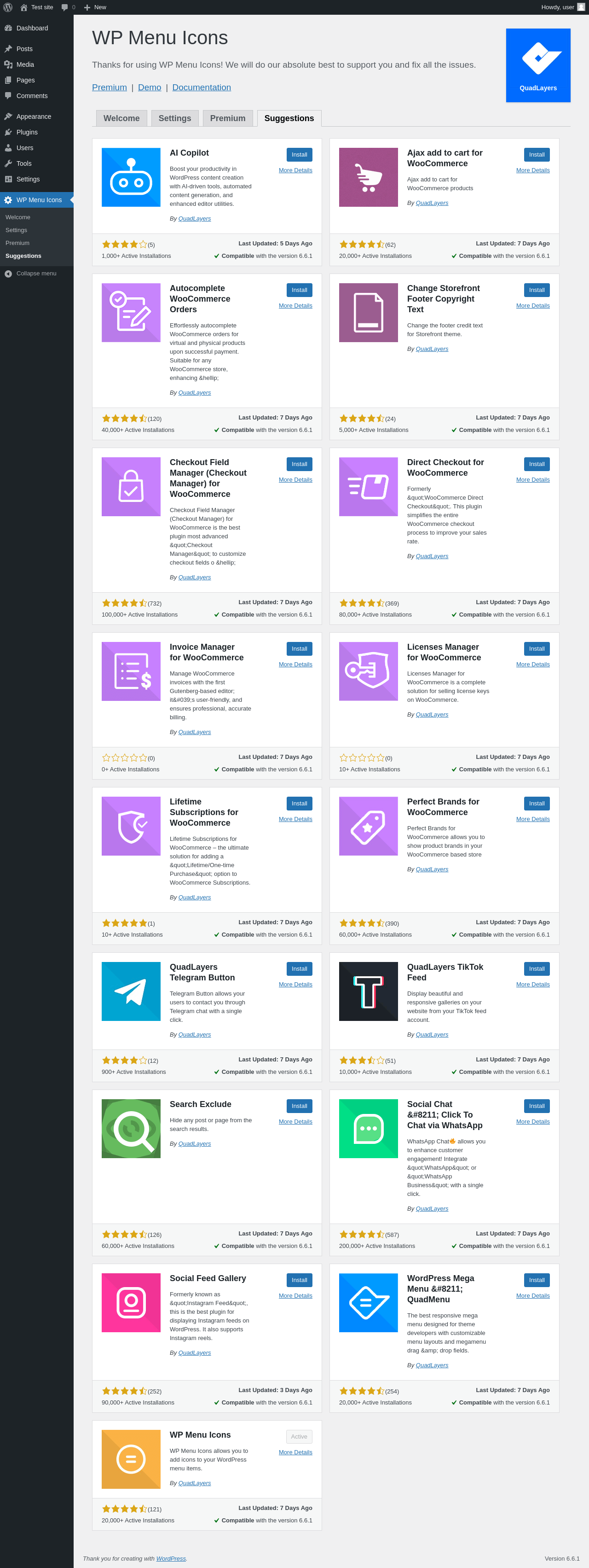The width and height of the screenshot is (589, 1568).
Task: Click the WordPress link in footer
Action: coord(171,1558)
